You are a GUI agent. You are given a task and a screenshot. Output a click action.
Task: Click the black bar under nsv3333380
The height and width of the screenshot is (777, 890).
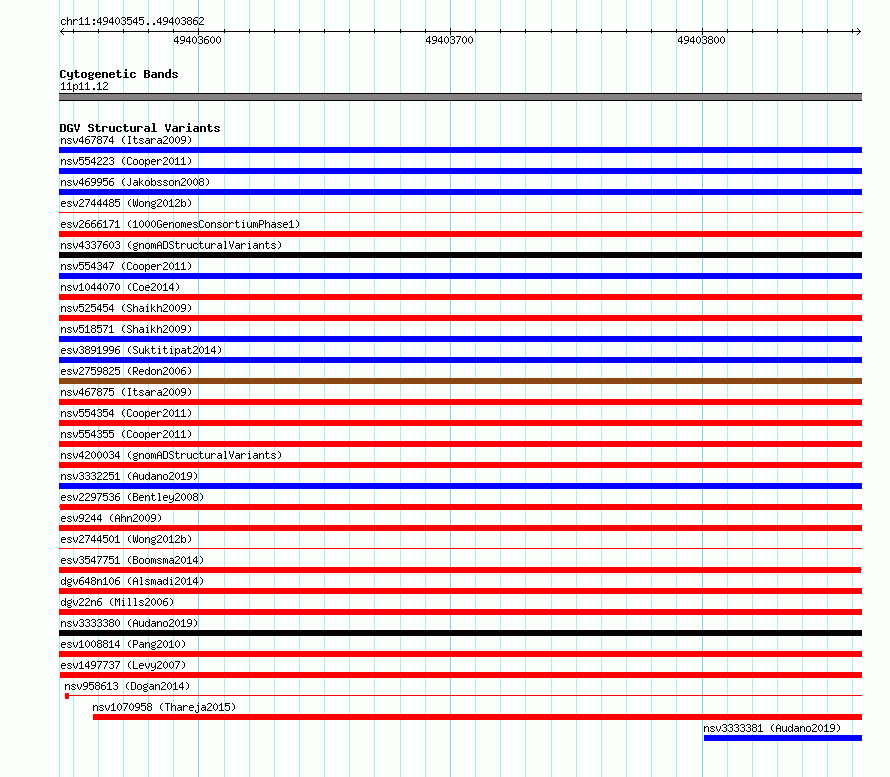460,633
